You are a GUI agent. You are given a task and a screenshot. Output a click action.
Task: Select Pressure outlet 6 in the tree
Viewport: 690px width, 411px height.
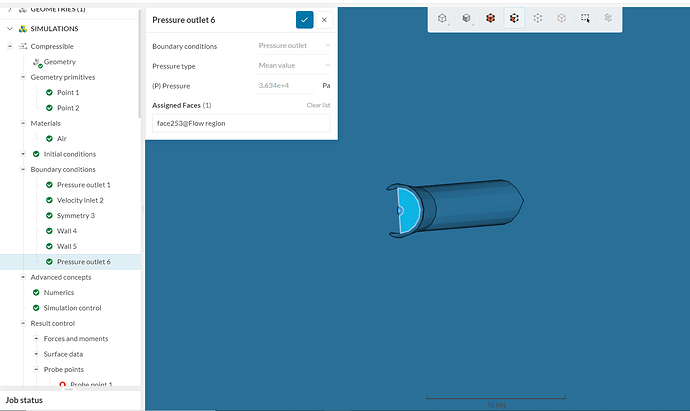(84, 262)
